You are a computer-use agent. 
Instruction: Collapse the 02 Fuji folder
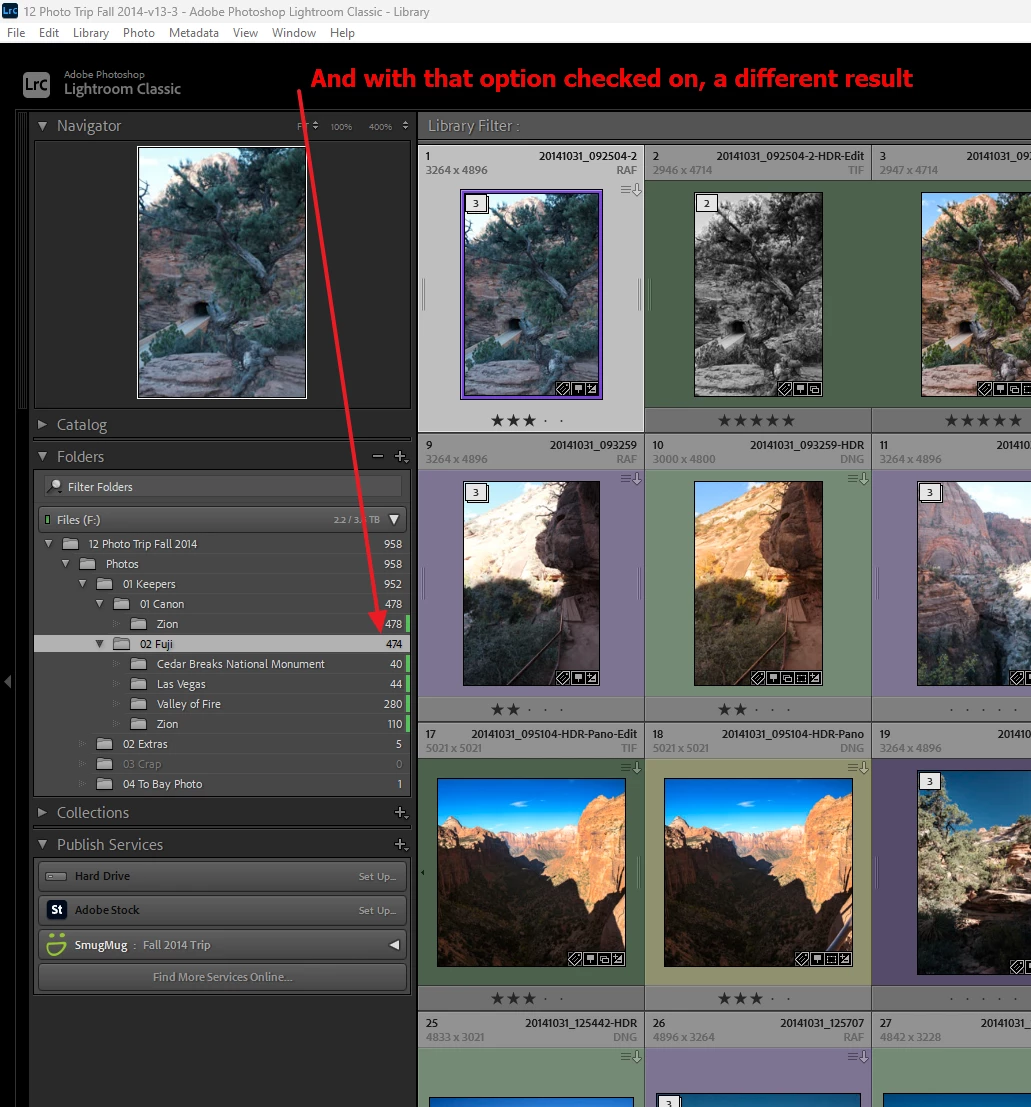pyautogui.click(x=100, y=644)
